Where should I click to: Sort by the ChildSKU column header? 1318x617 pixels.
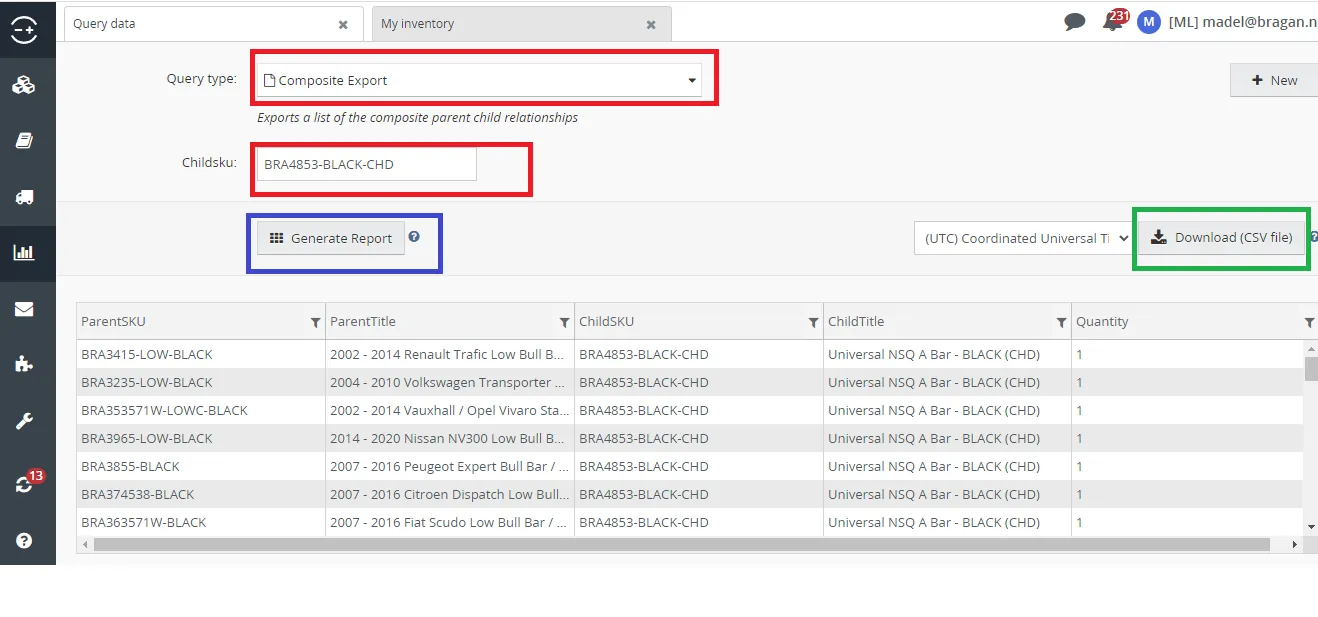[606, 321]
